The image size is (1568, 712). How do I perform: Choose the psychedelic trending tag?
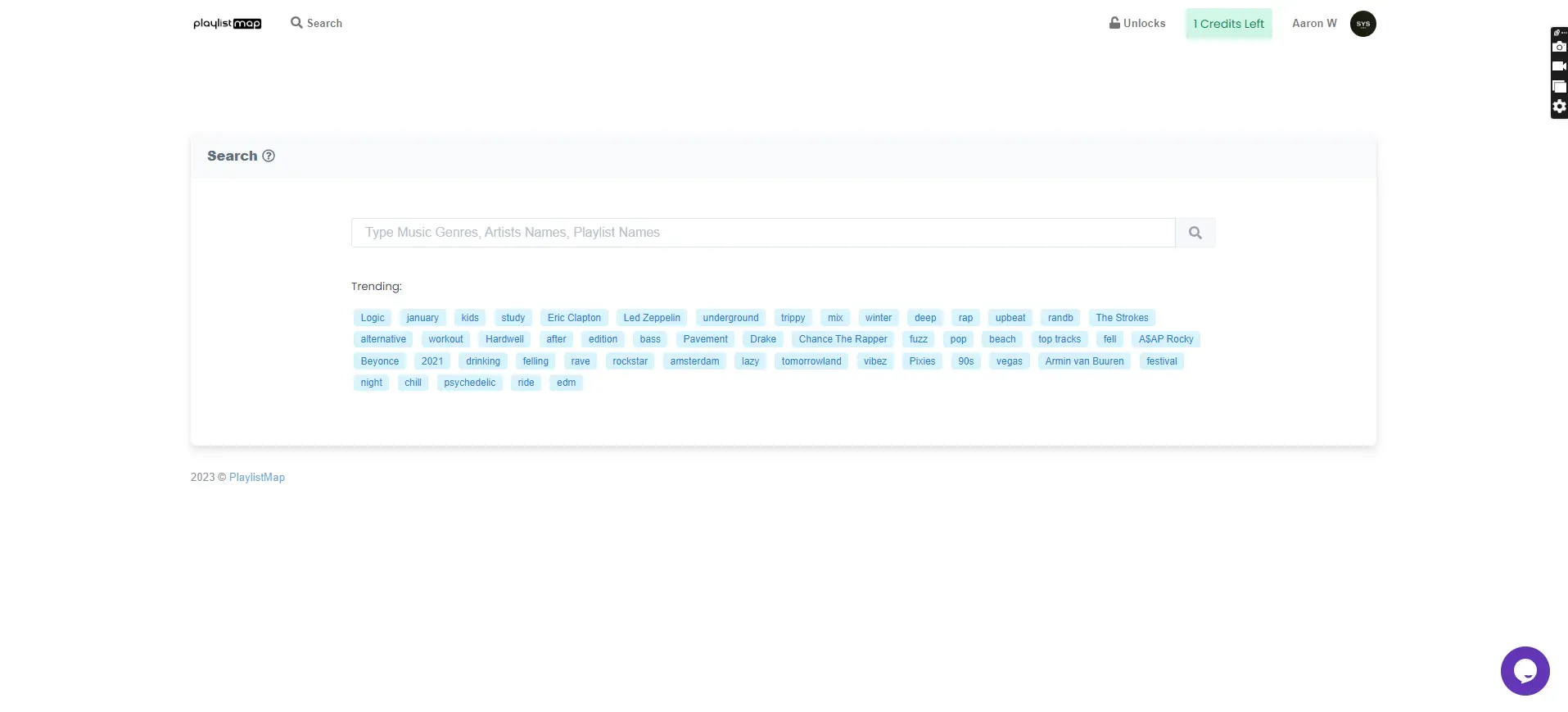470,383
